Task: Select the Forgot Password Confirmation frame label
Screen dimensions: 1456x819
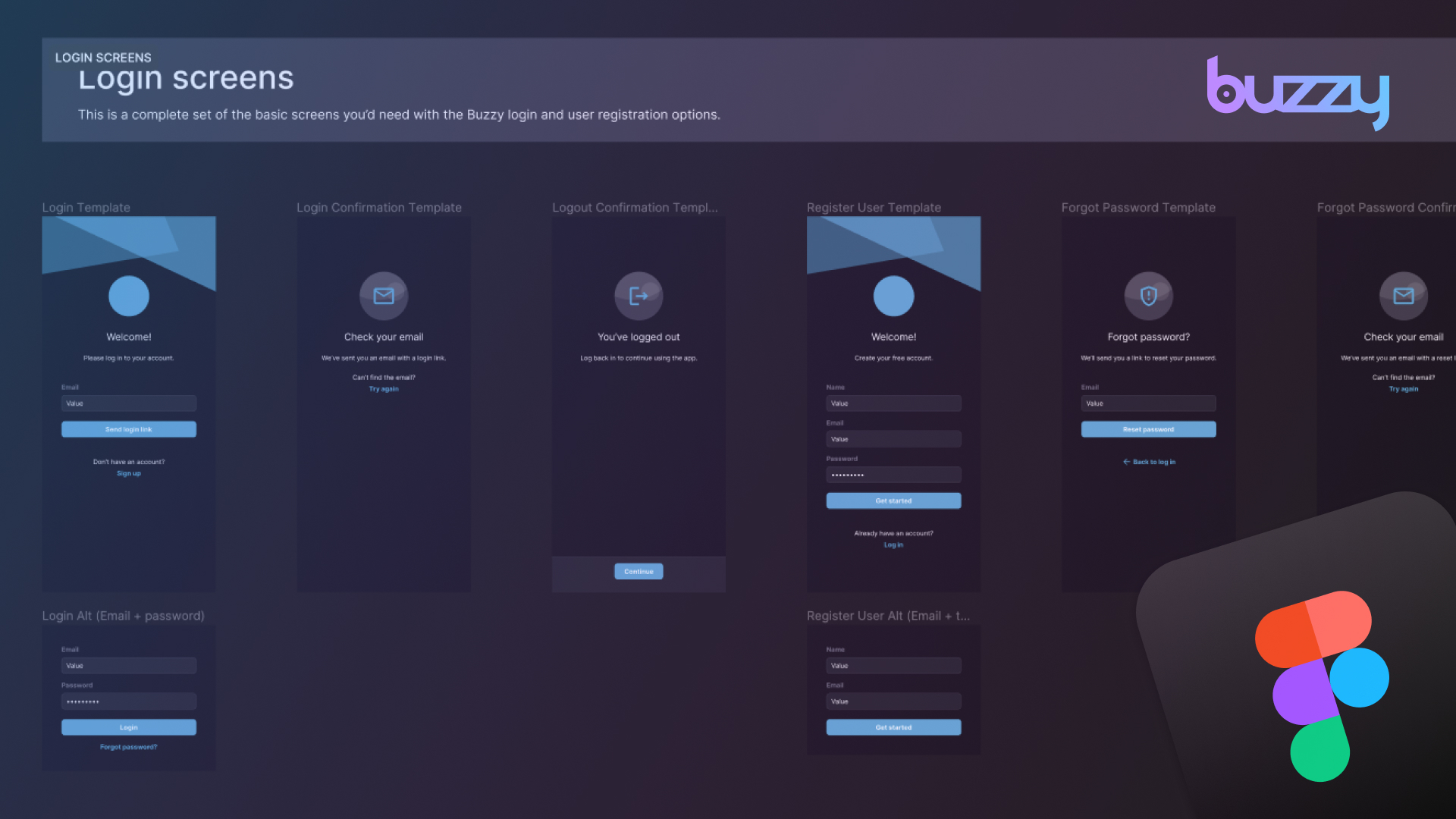Action: (x=1386, y=208)
